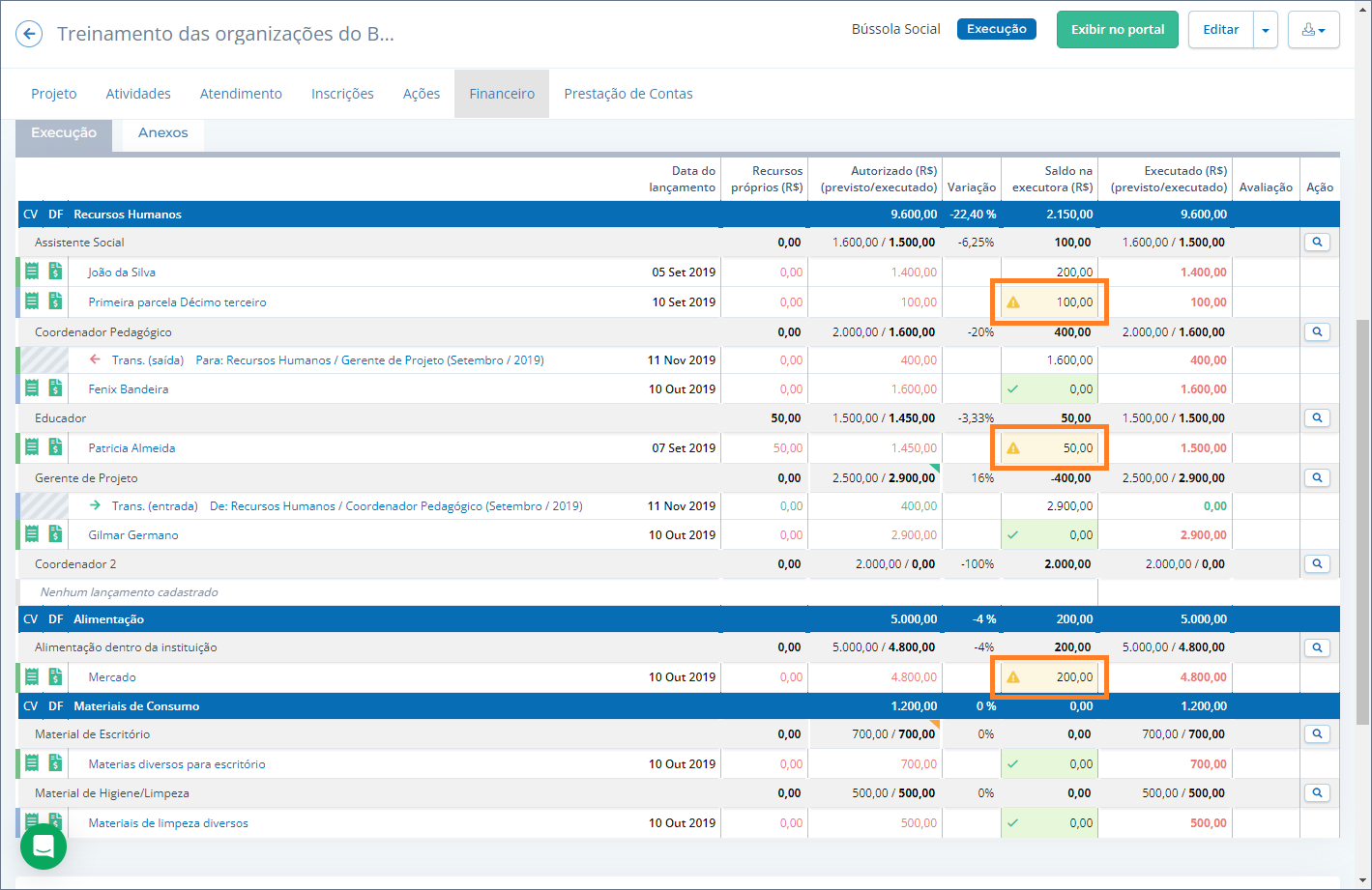1372x890 pixels.
Task: Click magnifier icon for Assistente Social
Action: [1317, 243]
